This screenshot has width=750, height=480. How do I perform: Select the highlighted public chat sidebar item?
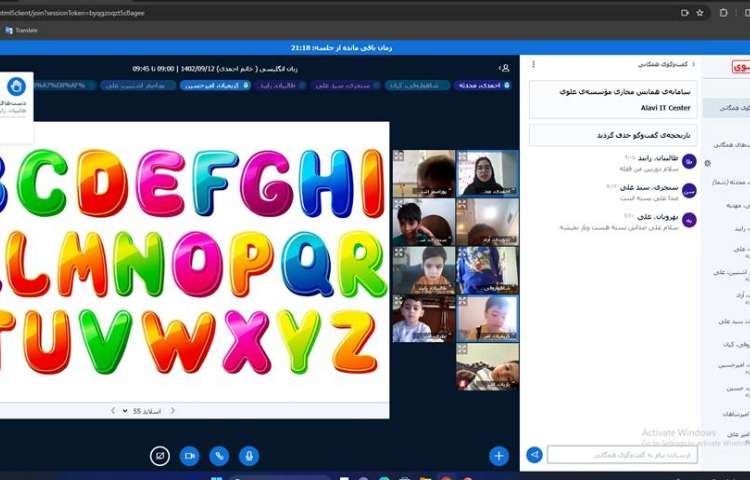click(x=726, y=108)
